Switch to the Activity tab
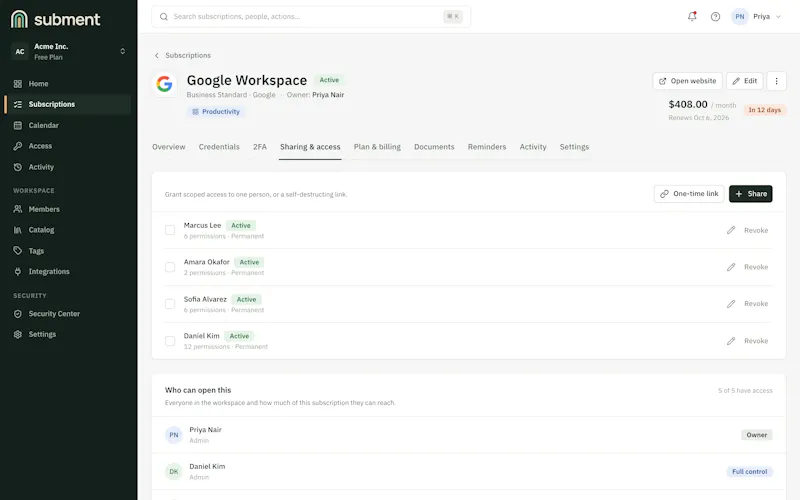This screenshot has height=500, width=800. [533, 147]
